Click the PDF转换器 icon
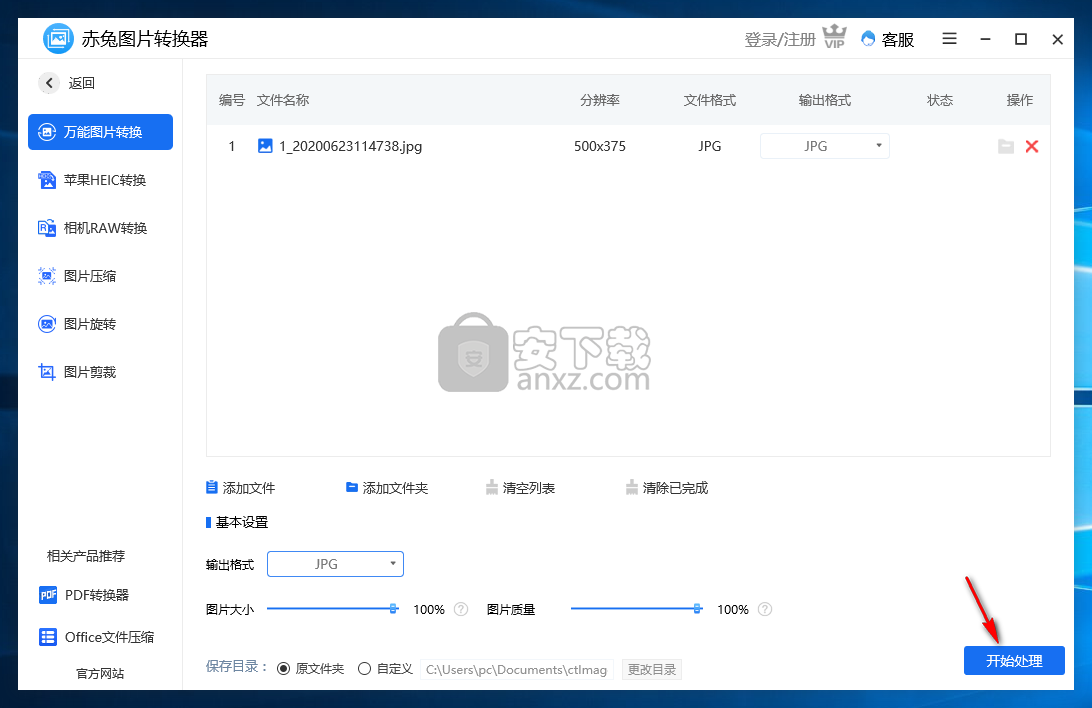 click(x=48, y=595)
